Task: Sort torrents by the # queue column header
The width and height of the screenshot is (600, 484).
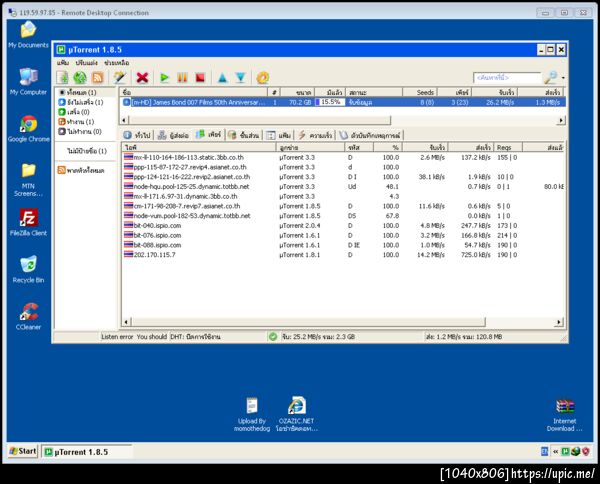Action: pos(274,93)
